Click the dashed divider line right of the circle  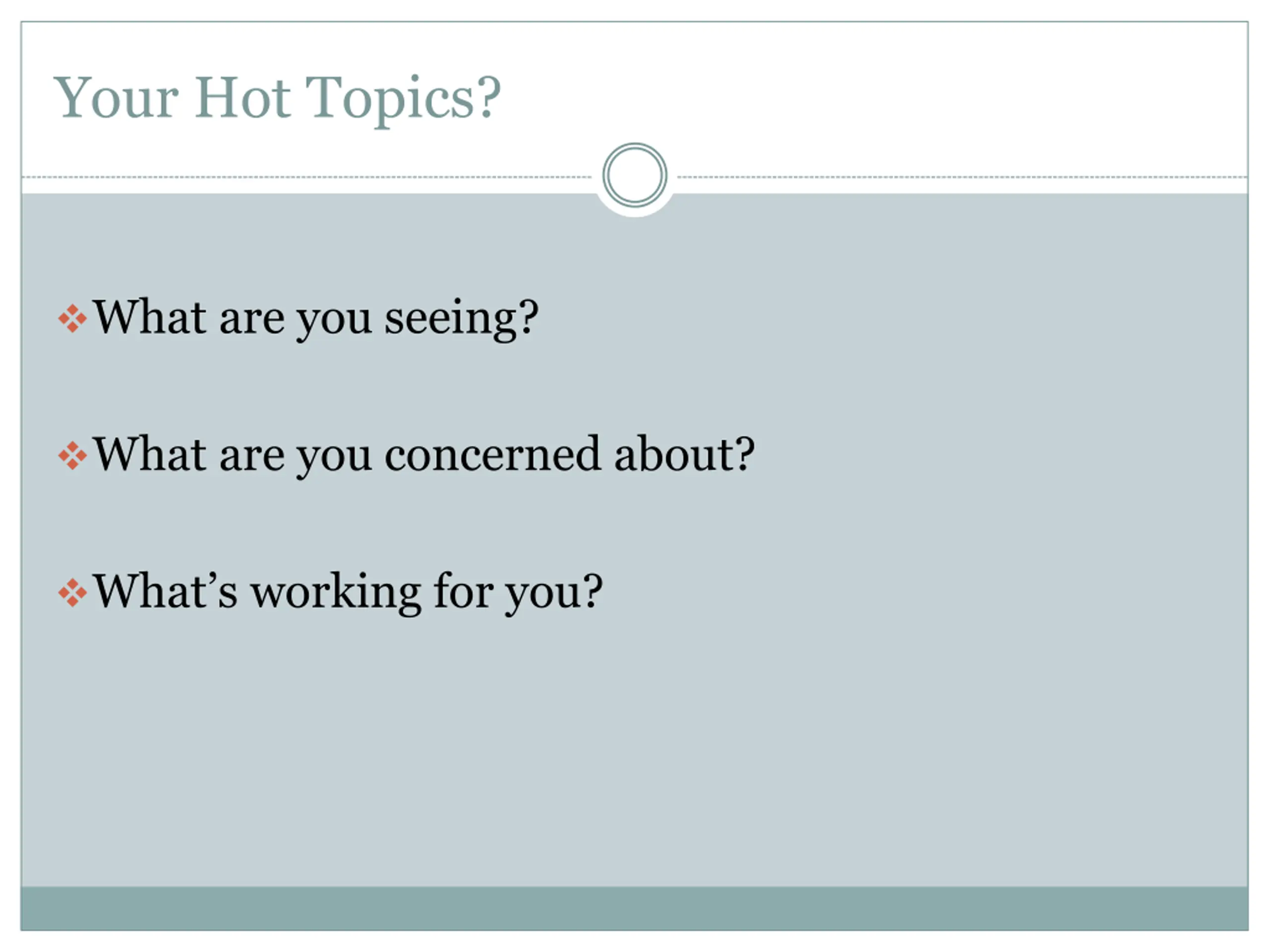click(962, 178)
